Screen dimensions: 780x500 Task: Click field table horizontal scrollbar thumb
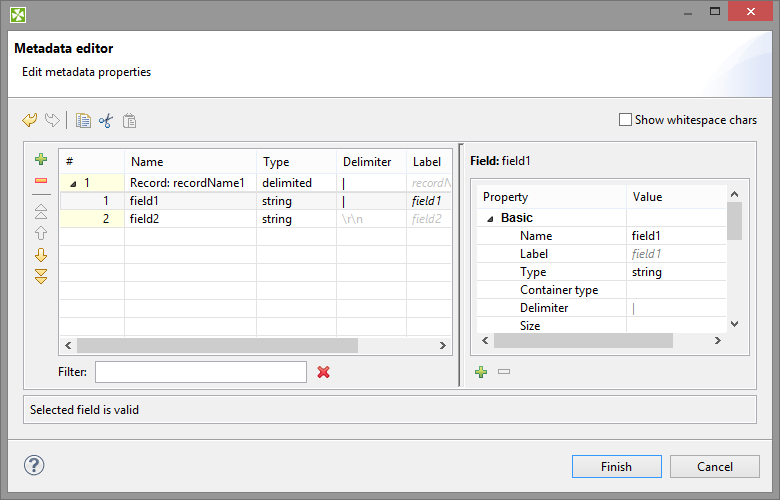(x=217, y=345)
